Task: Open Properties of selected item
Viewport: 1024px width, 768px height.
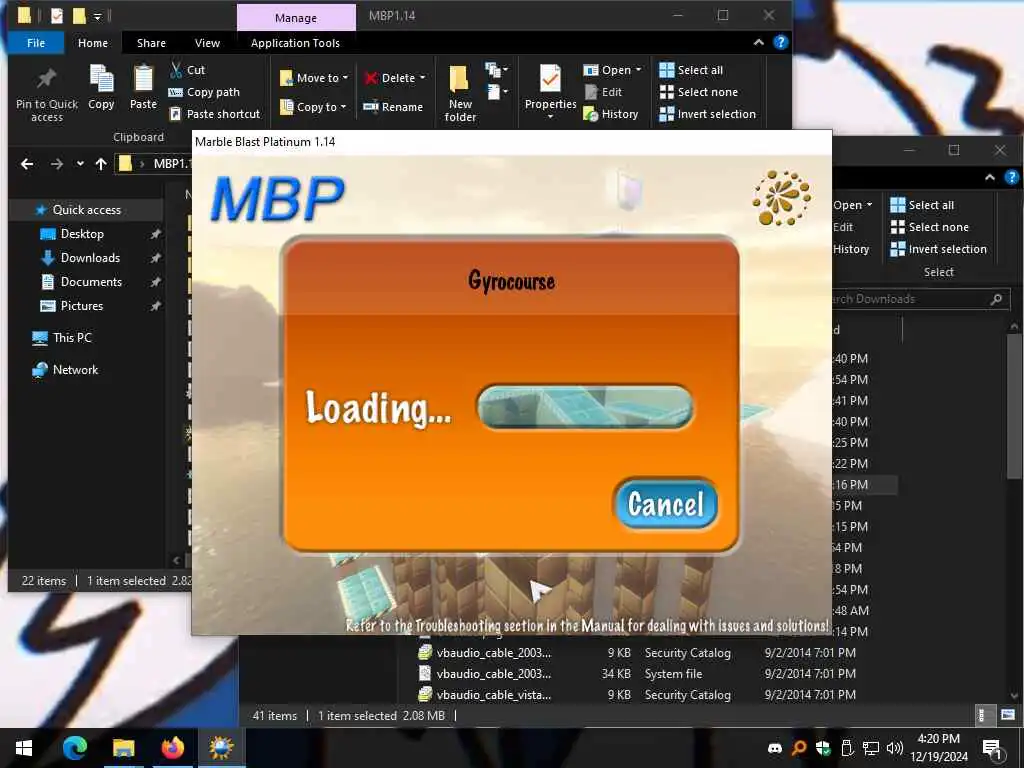Action: [x=551, y=91]
